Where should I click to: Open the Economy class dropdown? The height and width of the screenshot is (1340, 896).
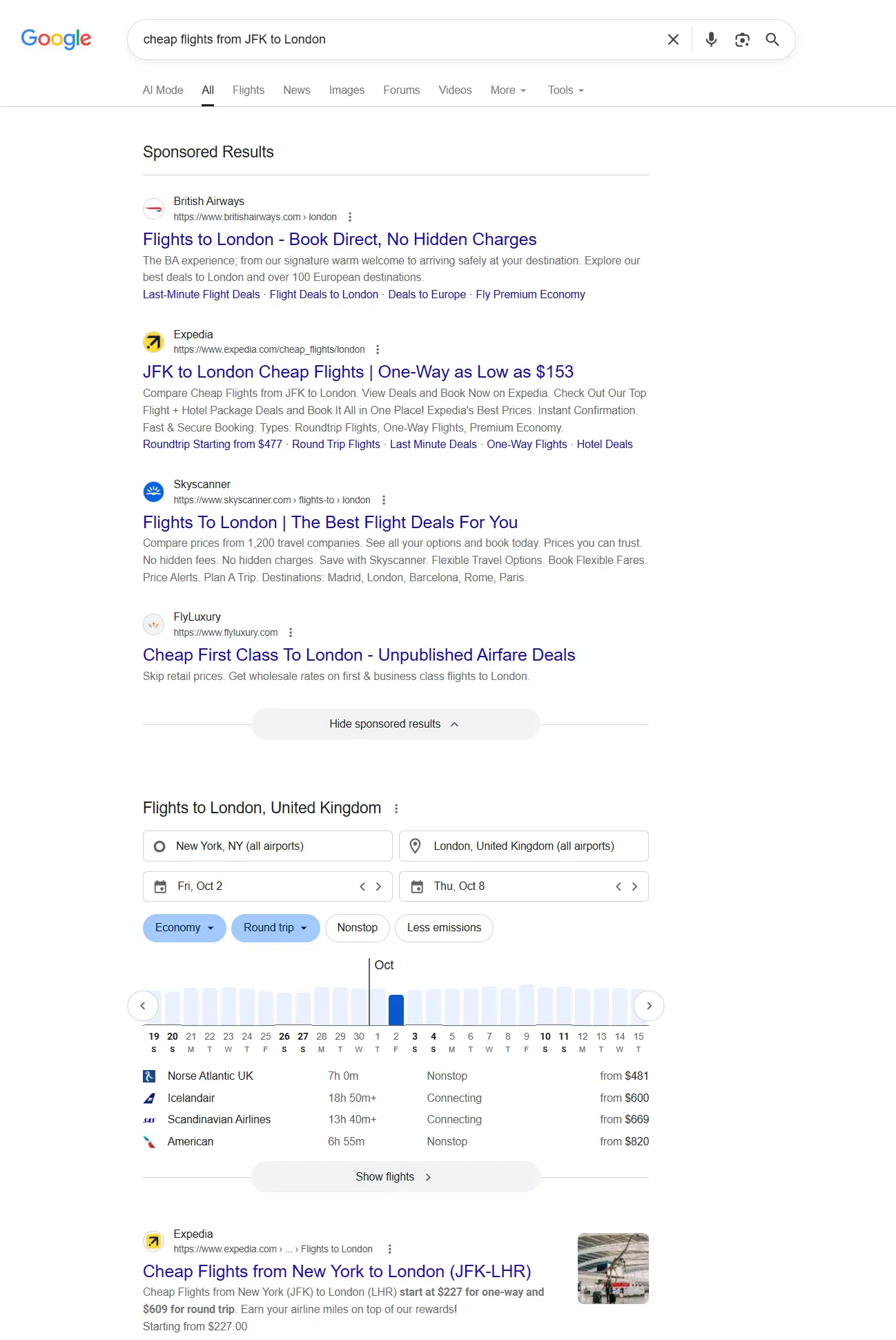pyautogui.click(x=184, y=928)
